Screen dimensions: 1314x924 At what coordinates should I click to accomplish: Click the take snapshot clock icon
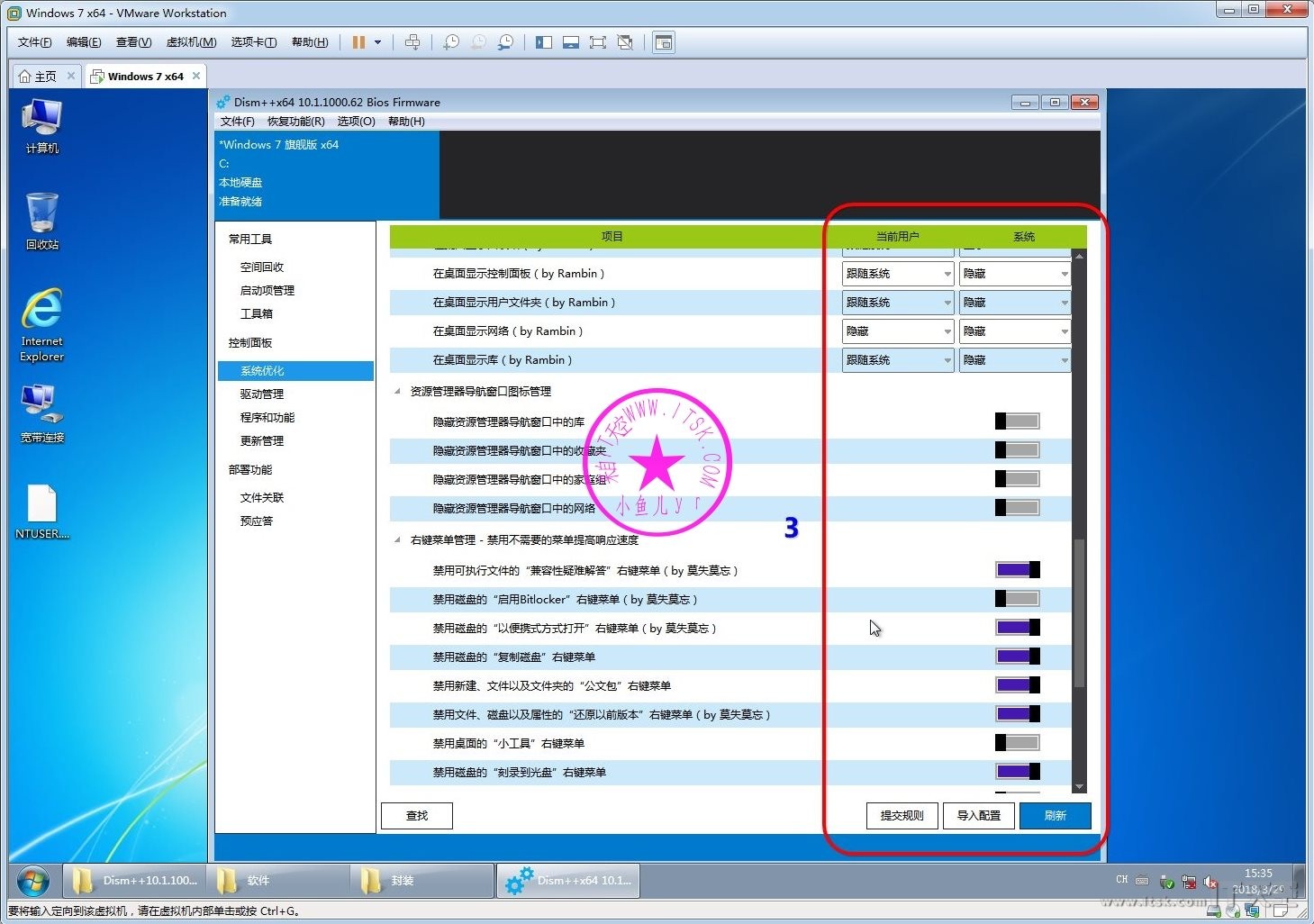[x=450, y=42]
